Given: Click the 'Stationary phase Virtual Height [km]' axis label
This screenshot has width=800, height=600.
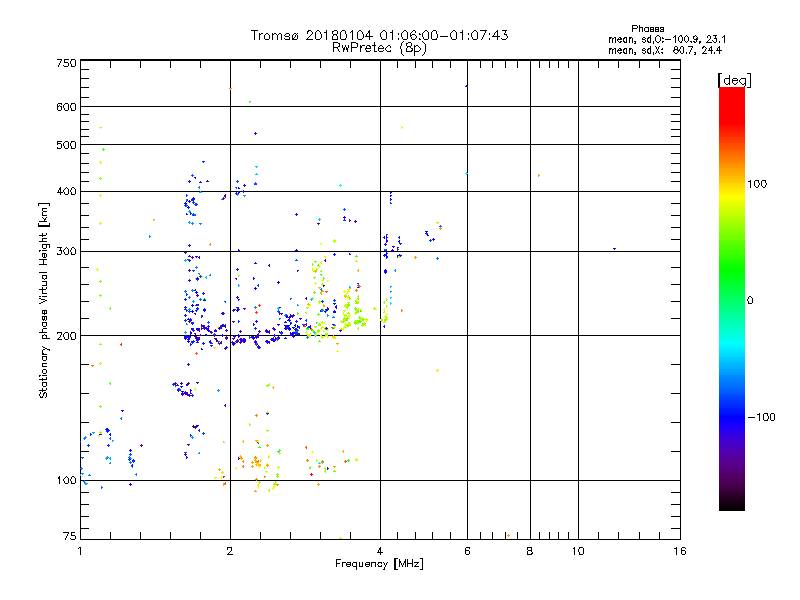Looking at the screenshot, I should [x=44, y=300].
